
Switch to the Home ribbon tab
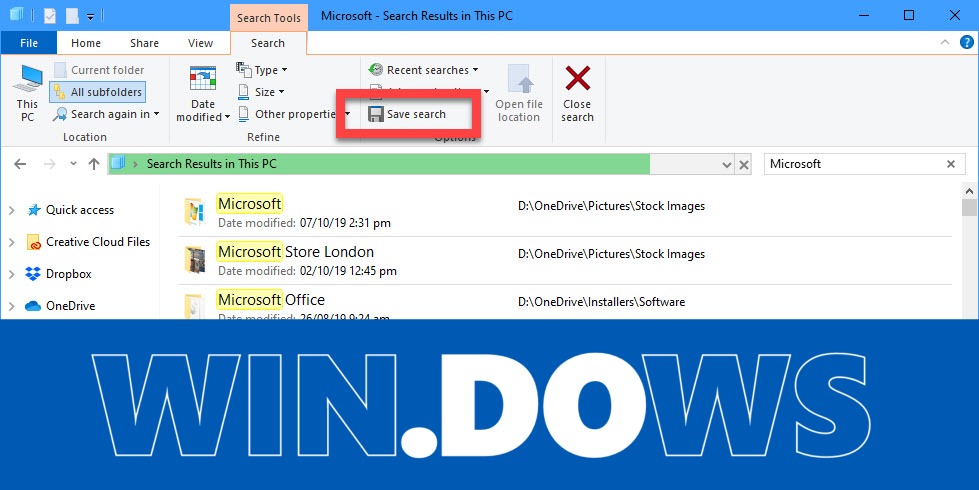(86, 43)
